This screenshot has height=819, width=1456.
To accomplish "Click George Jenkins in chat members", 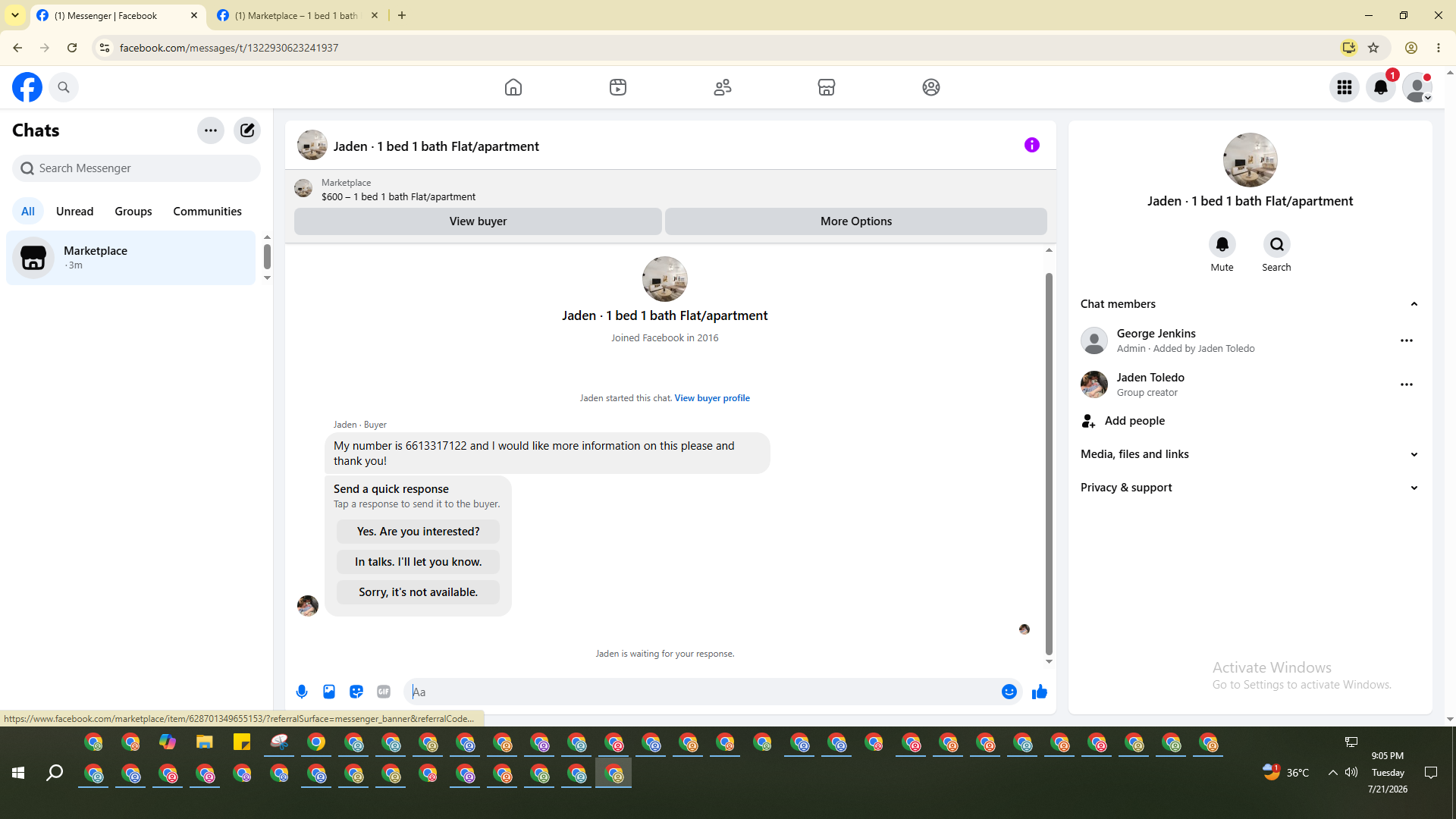I will [1156, 334].
